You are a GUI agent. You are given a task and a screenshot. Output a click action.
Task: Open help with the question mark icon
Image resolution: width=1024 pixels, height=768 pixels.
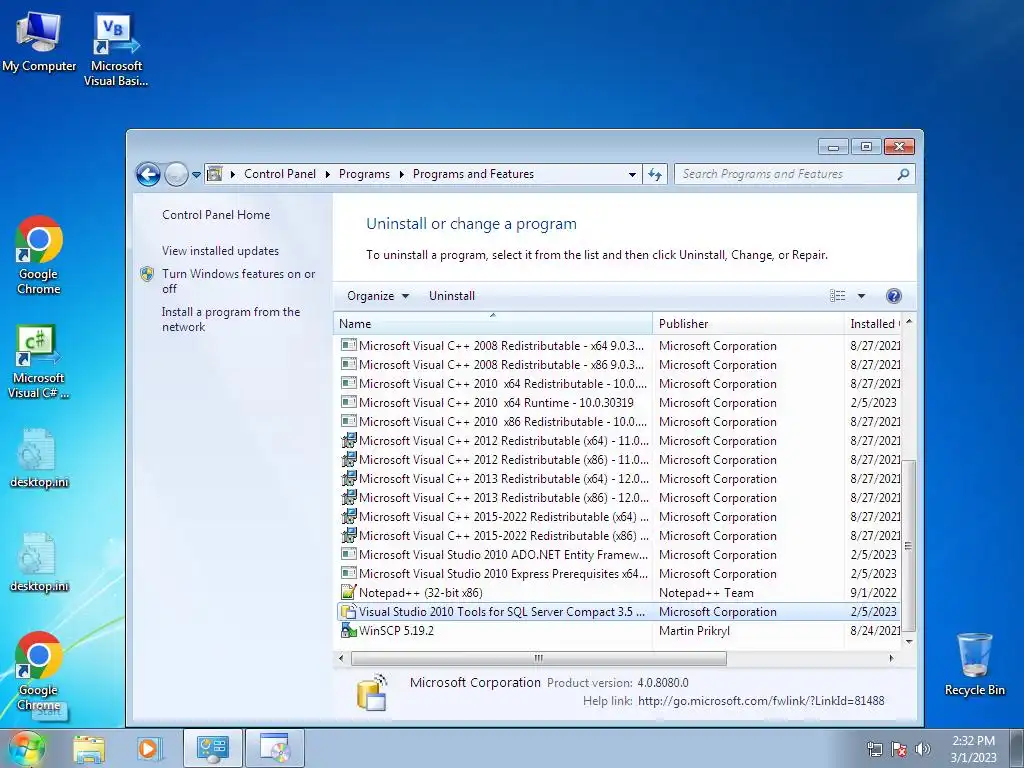click(x=893, y=296)
